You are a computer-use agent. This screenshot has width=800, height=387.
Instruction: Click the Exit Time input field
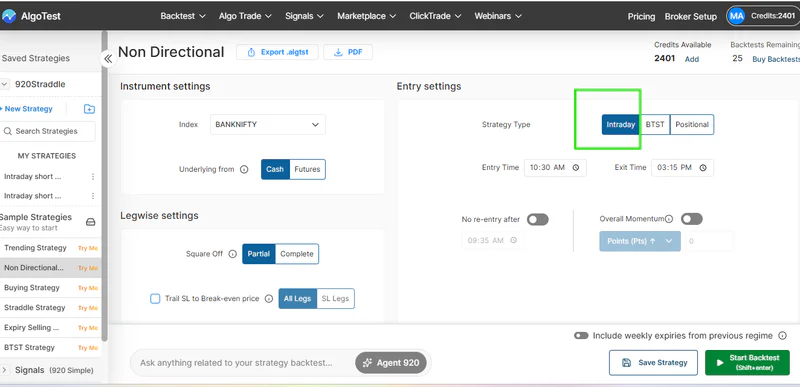point(682,168)
